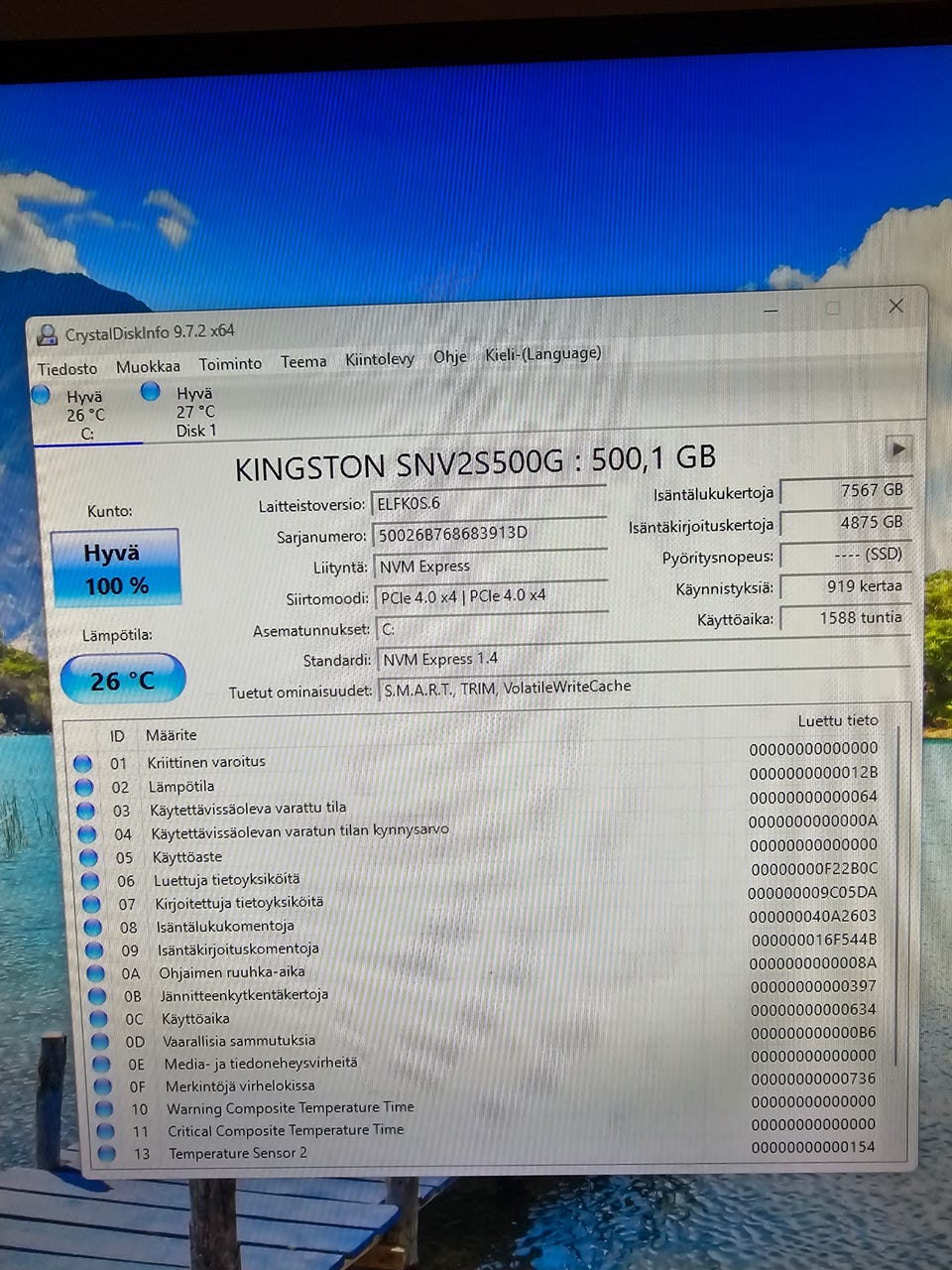Viewport: 952px width, 1270px height.
Task: Click the status dot for Käytettävissäoleva varattu tila
Action: [x=86, y=812]
